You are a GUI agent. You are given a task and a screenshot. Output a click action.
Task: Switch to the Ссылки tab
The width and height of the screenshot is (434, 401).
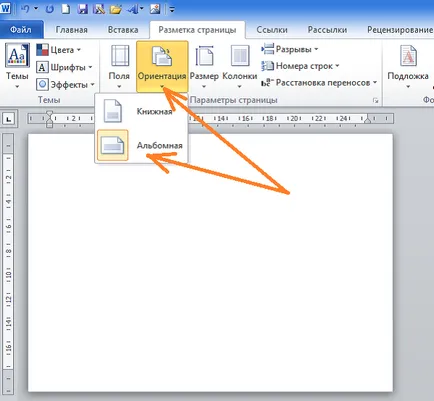coord(272,30)
